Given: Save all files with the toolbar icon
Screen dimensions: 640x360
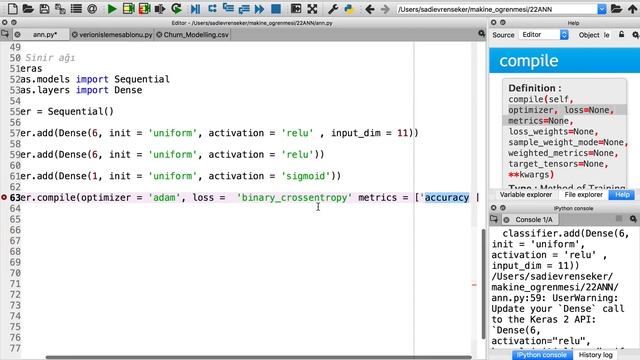Looking at the screenshot, I should [x=60, y=9].
